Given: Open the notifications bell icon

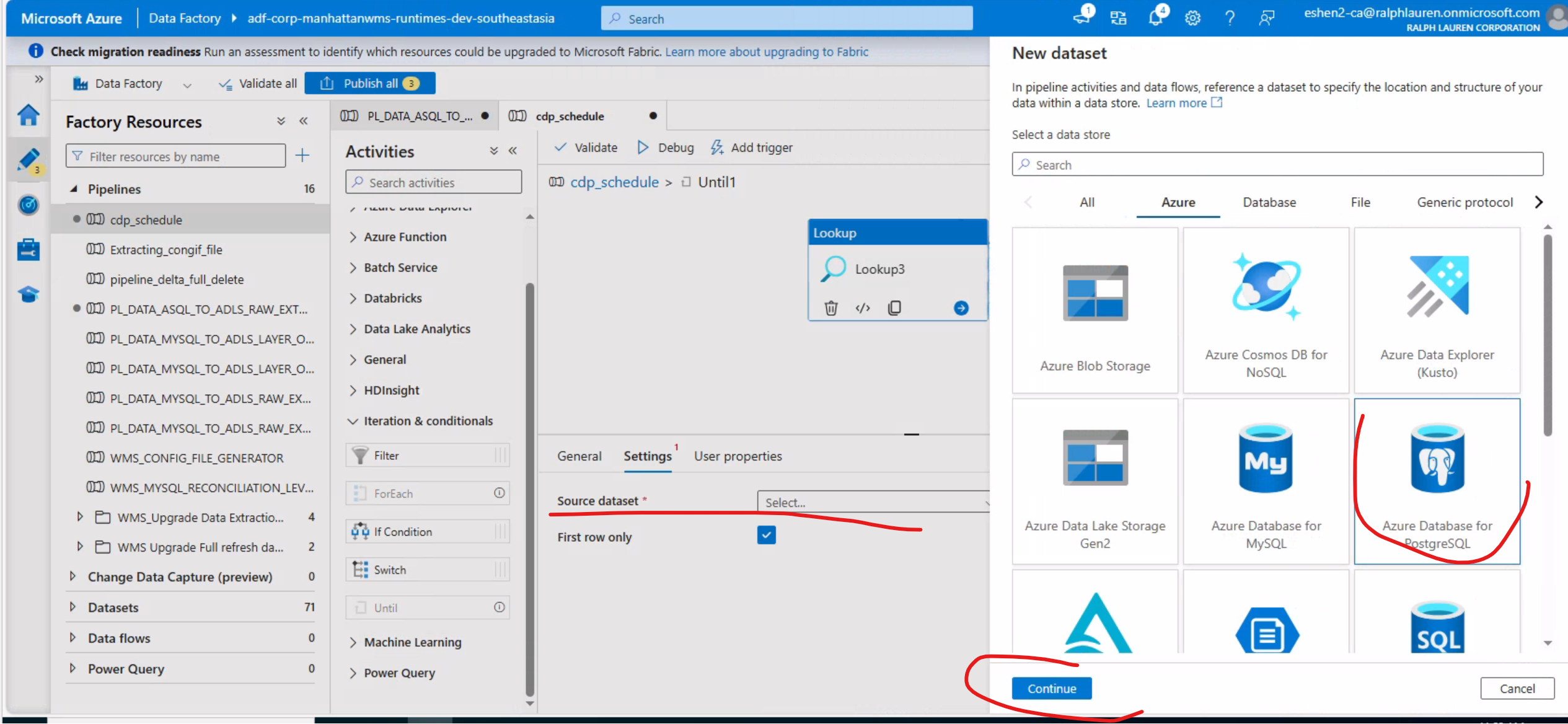Looking at the screenshot, I should tap(1156, 18).
